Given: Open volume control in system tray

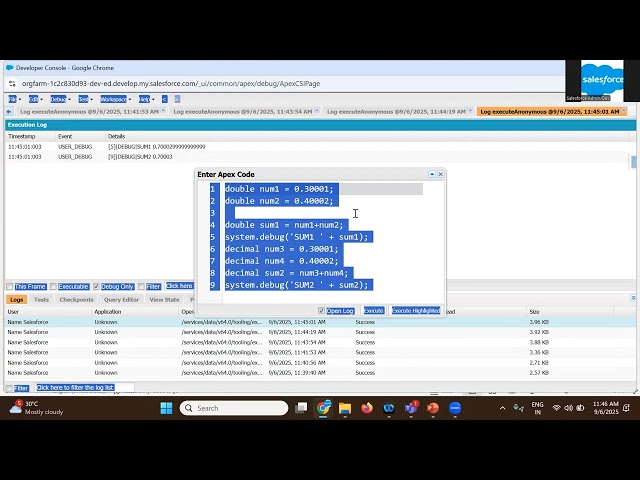Looking at the screenshot, I should click(x=568, y=408).
